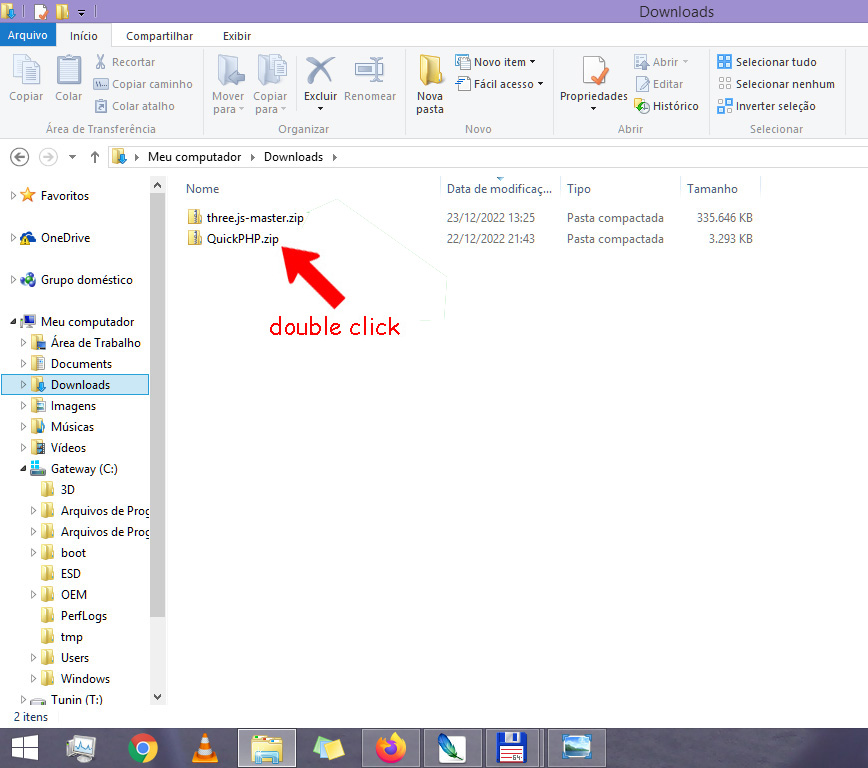This screenshot has width=868, height=768.
Task: Open the Fácil acesso dropdown
Action: (x=499, y=84)
